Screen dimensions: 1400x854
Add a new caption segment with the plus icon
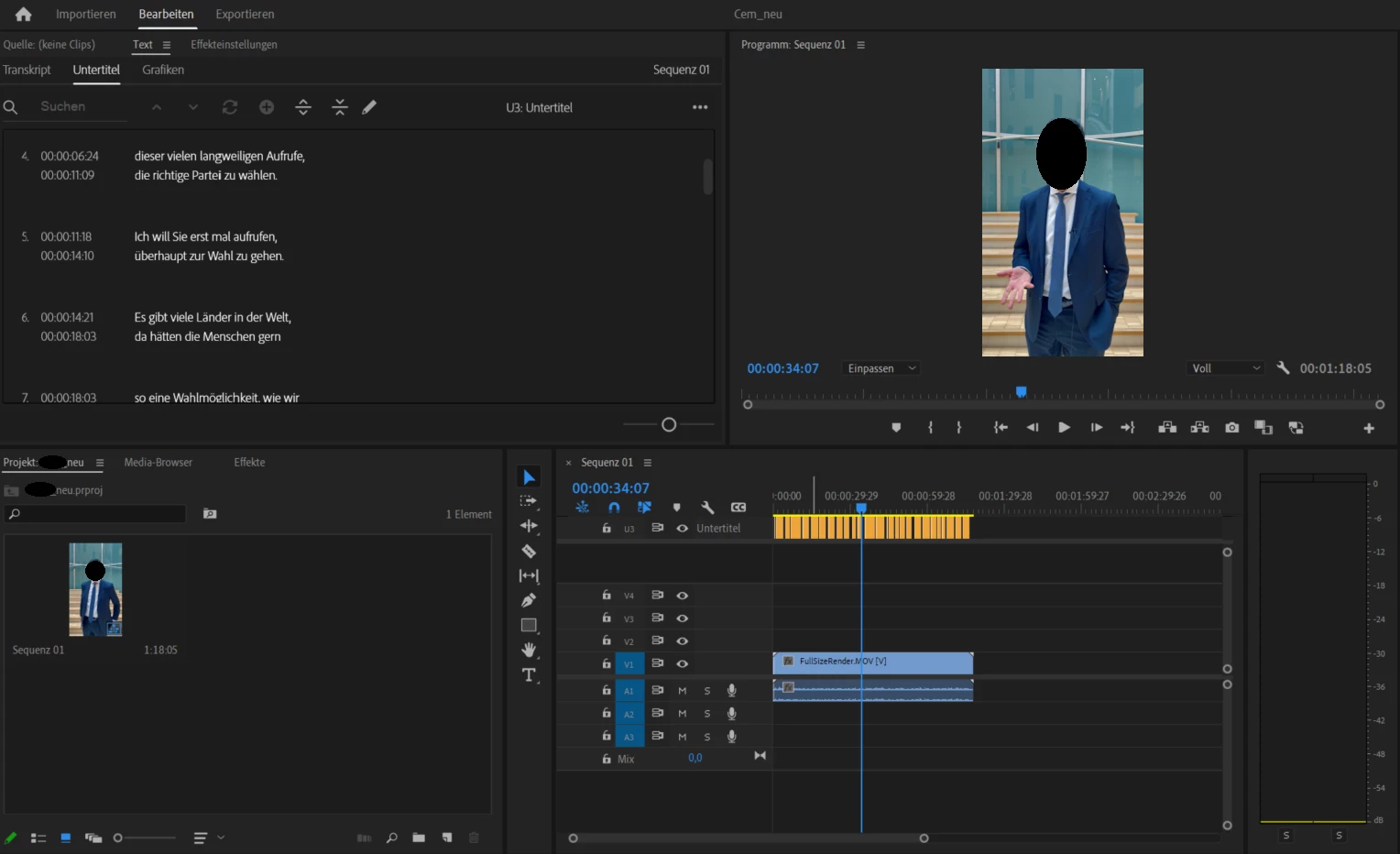(267, 107)
